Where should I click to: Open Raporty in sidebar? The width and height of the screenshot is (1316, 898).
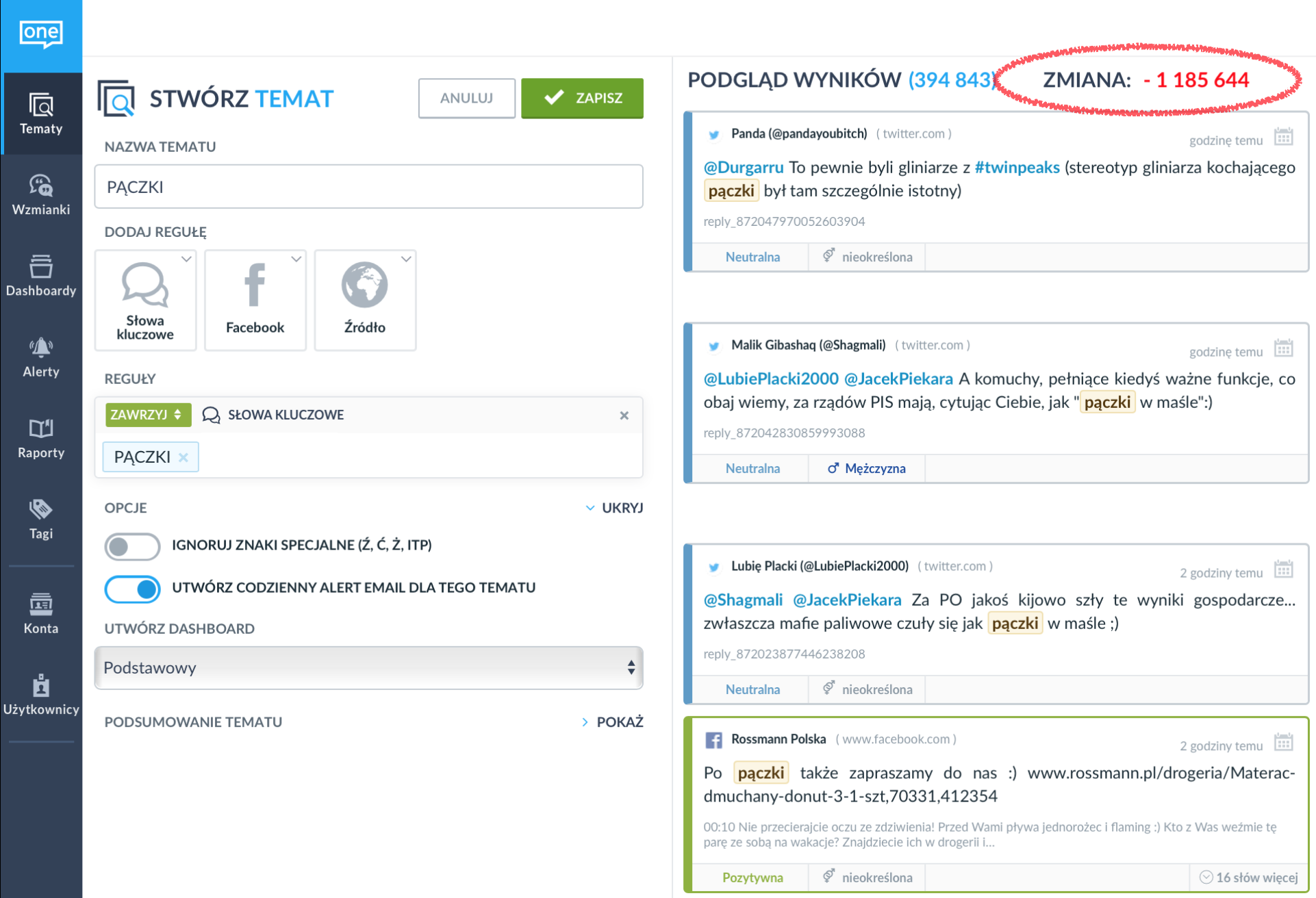[x=40, y=437]
